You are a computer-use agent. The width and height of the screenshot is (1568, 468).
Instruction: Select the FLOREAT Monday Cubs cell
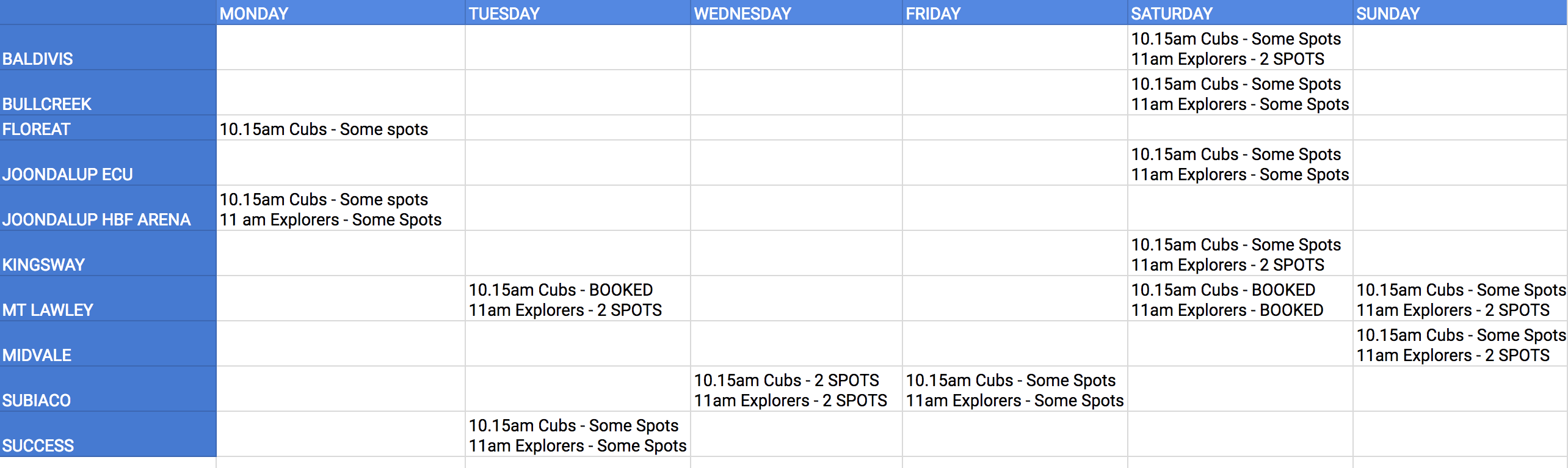[x=341, y=128]
